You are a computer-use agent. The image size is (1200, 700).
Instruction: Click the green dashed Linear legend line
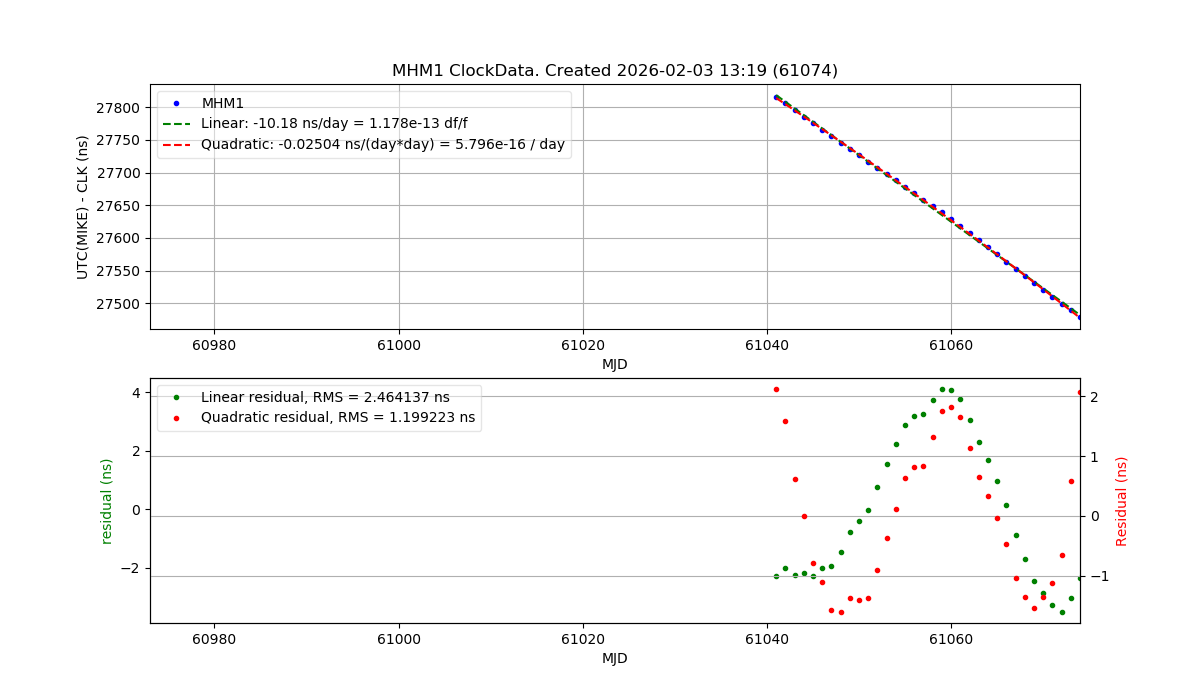pos(177,124)
